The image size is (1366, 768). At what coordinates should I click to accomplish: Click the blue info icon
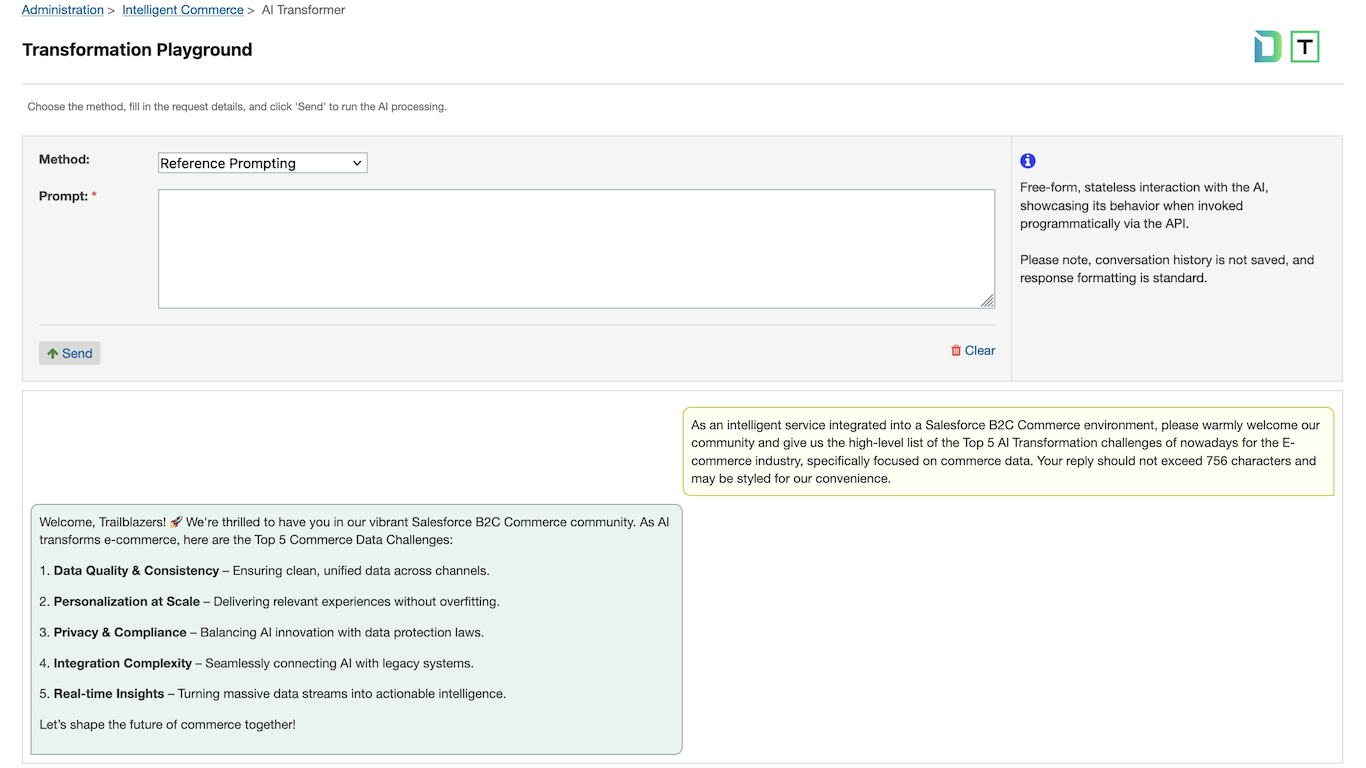(x=1028, y=161)
